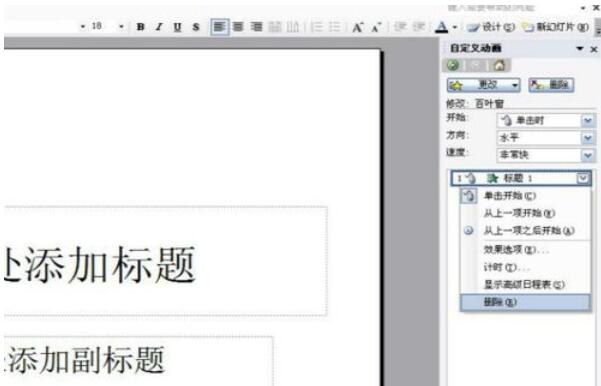The image size is (601, 386).
Task: Toggle bold text formatting
Action: point(141,27)
